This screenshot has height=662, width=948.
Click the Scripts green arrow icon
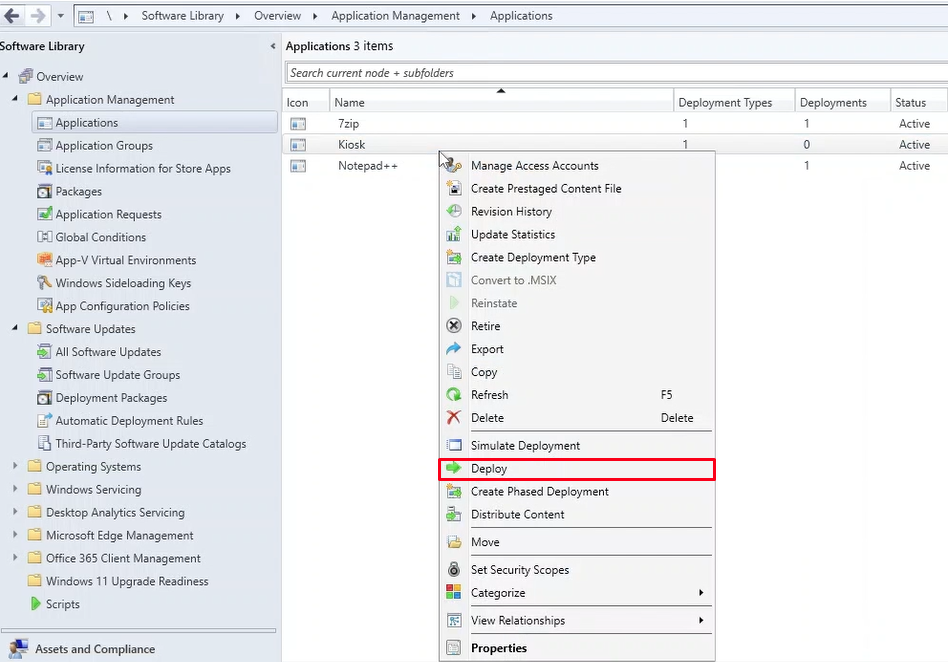point(35,604)
